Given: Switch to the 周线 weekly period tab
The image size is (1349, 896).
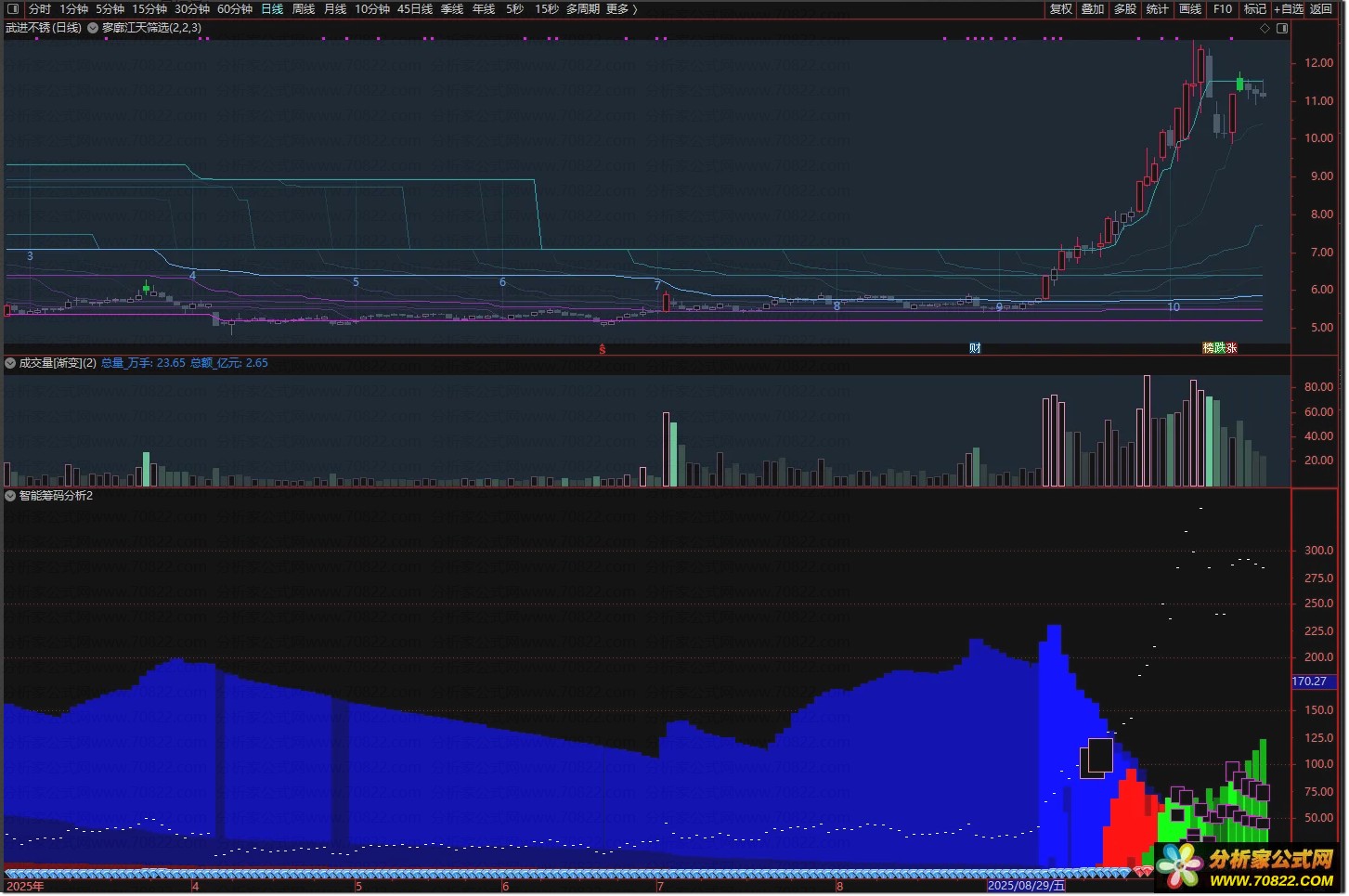Looking at the screenshot, I should point(304,9).
